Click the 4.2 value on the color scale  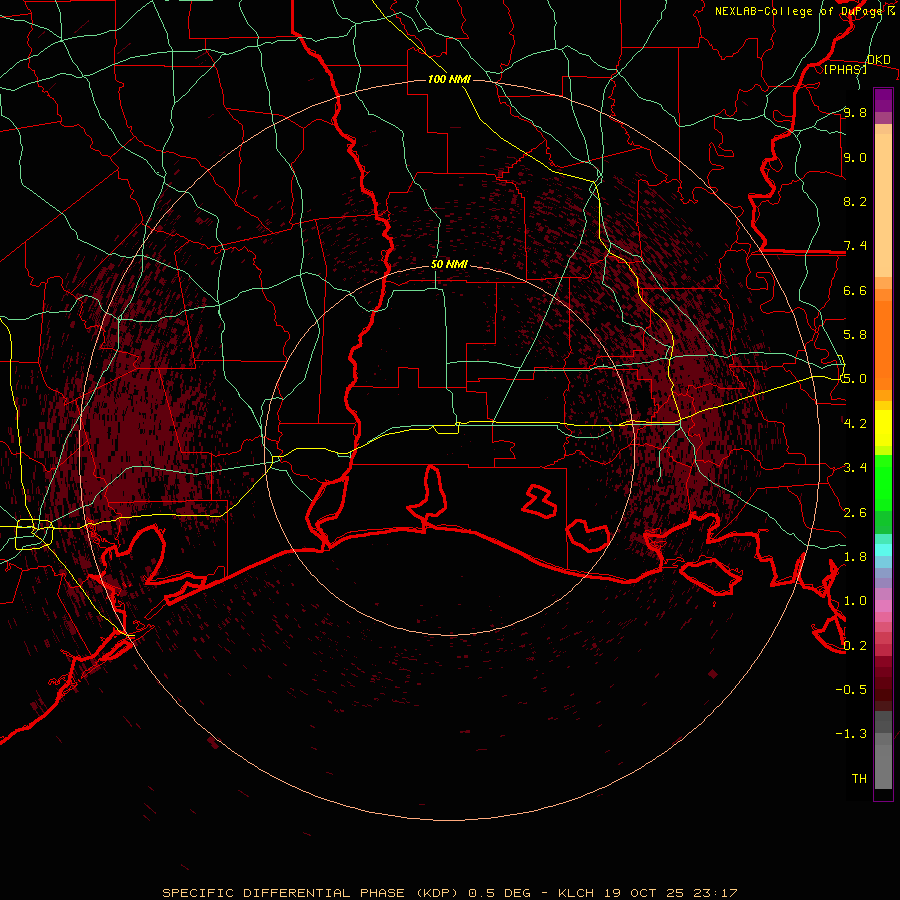pyautogui.click(x=855, y=423)
